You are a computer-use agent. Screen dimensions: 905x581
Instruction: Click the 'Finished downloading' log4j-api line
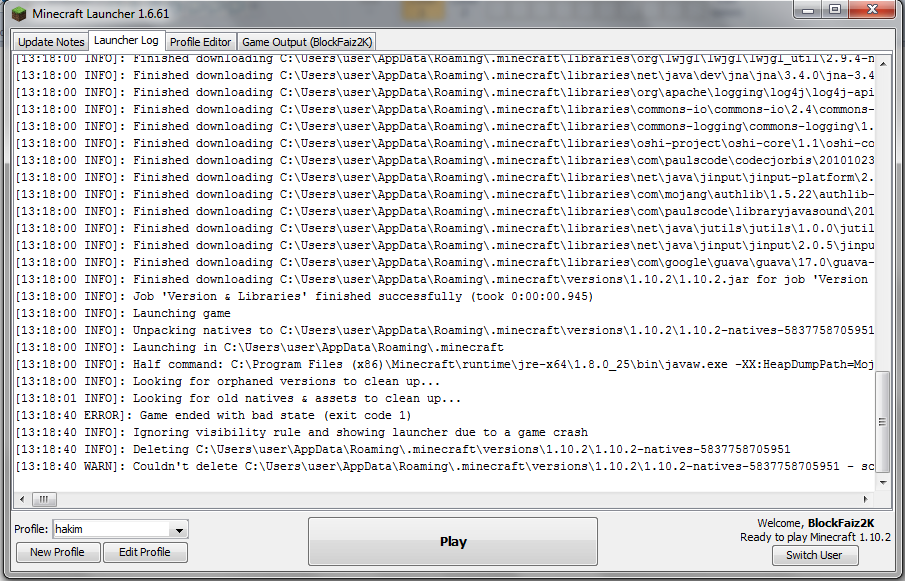pos(445,92)
